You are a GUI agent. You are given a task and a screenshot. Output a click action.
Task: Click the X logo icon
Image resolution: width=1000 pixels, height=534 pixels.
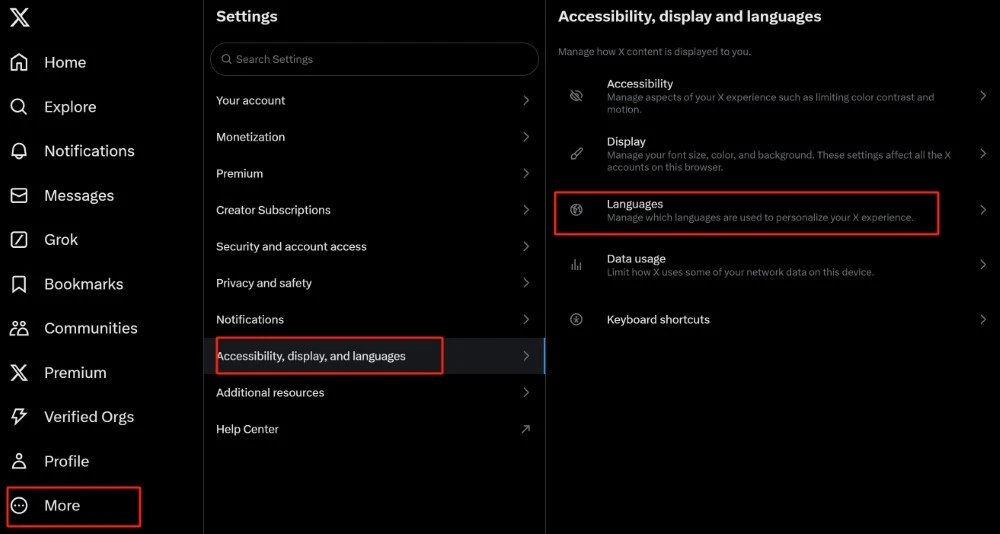tap(20, 17)
